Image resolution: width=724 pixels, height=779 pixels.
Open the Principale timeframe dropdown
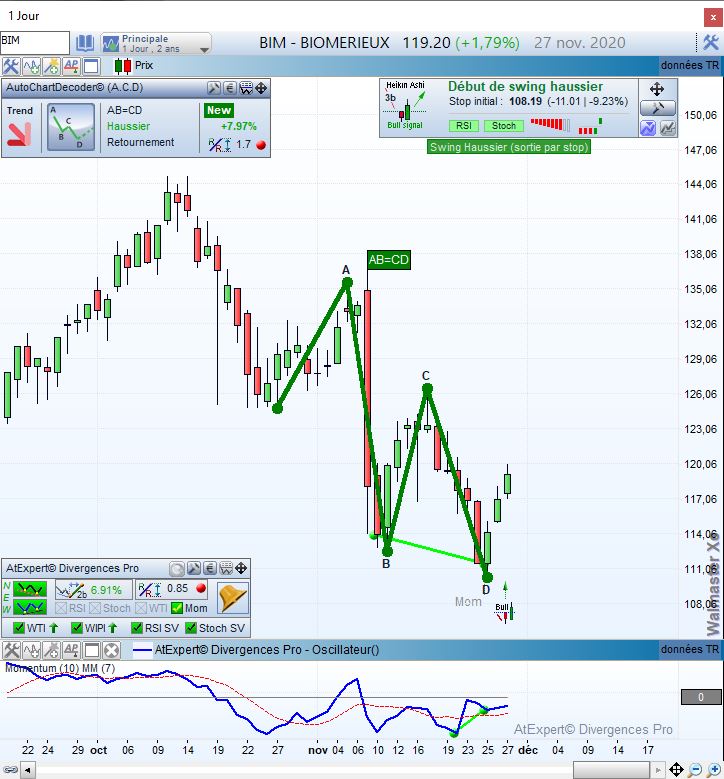[x=157, y=43]
